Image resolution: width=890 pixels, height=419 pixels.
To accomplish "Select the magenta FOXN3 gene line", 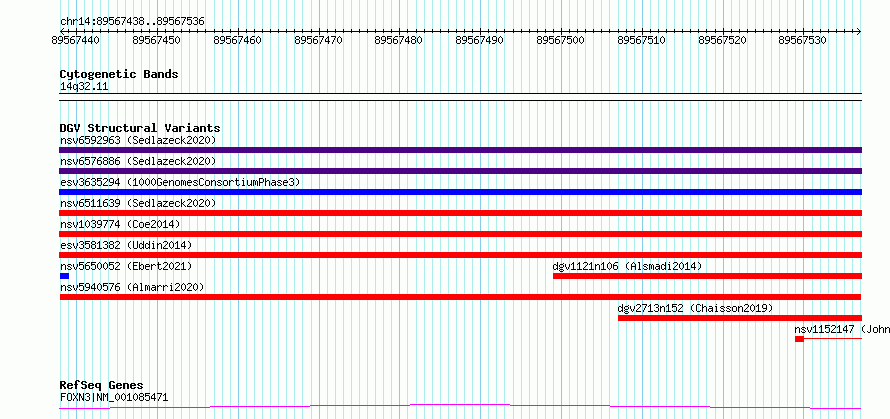I will [x=460, y=407].
